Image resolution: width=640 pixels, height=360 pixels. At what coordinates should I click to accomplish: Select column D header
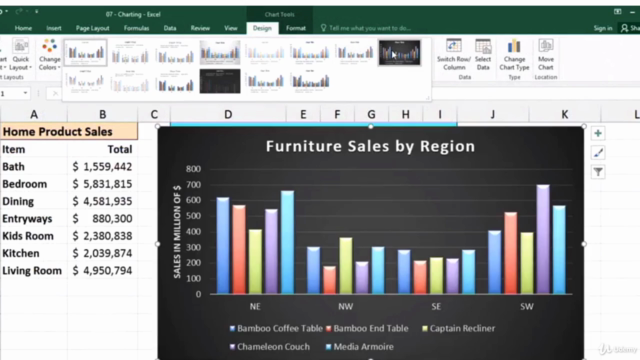click(228, 114)
